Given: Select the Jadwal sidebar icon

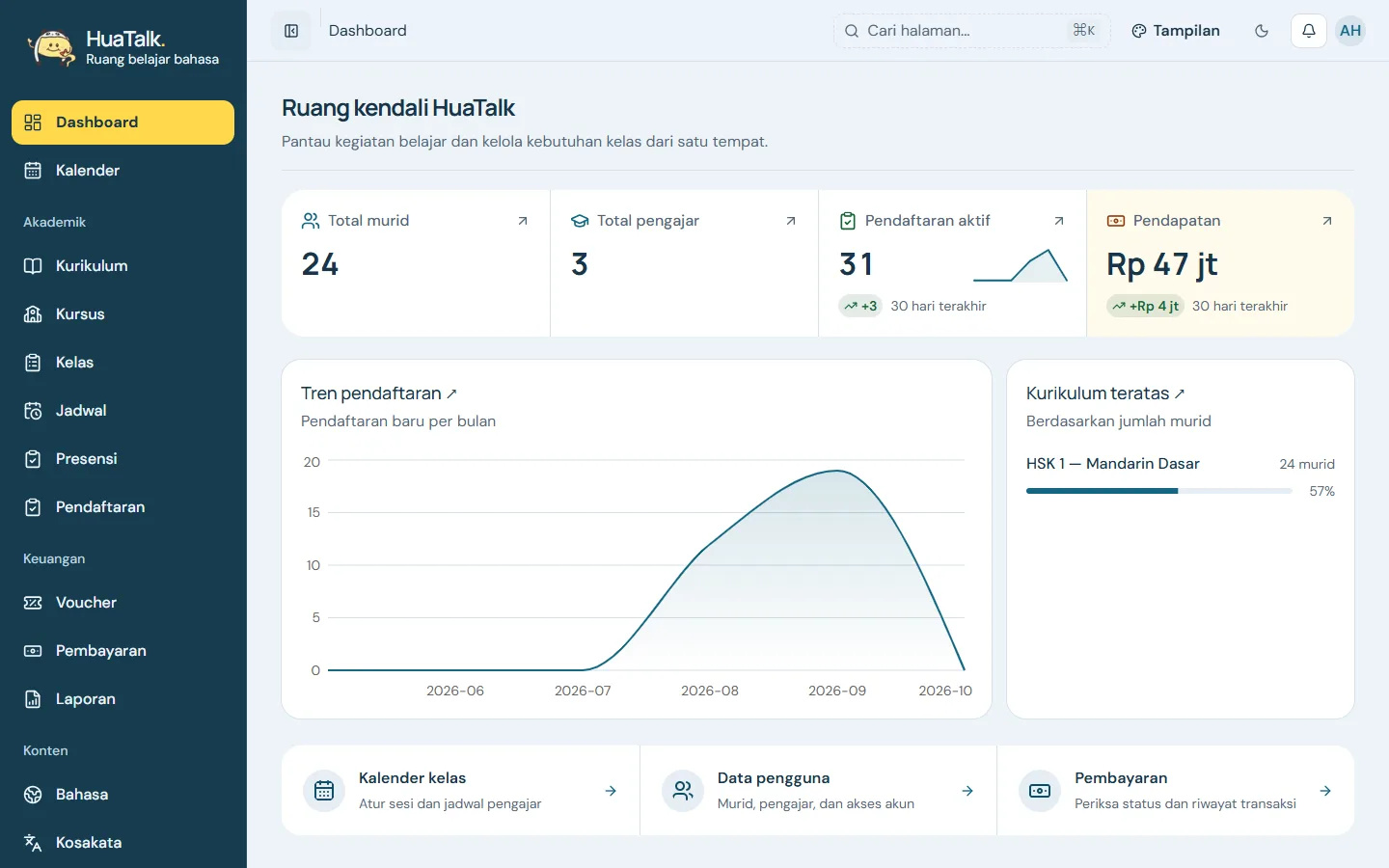Looking at the screenshot, I should point(33,411).
